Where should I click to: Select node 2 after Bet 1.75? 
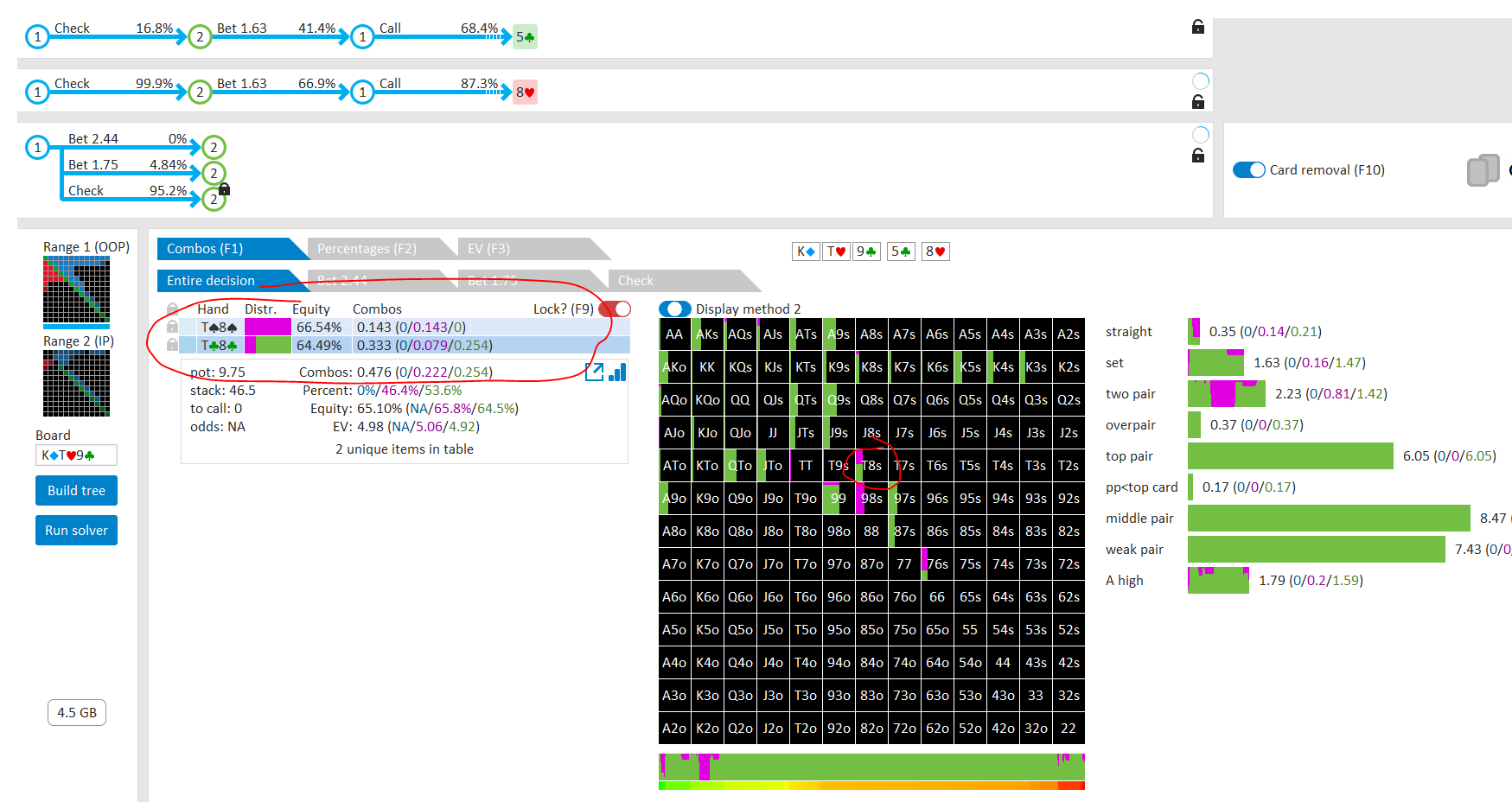coord(214,174)
